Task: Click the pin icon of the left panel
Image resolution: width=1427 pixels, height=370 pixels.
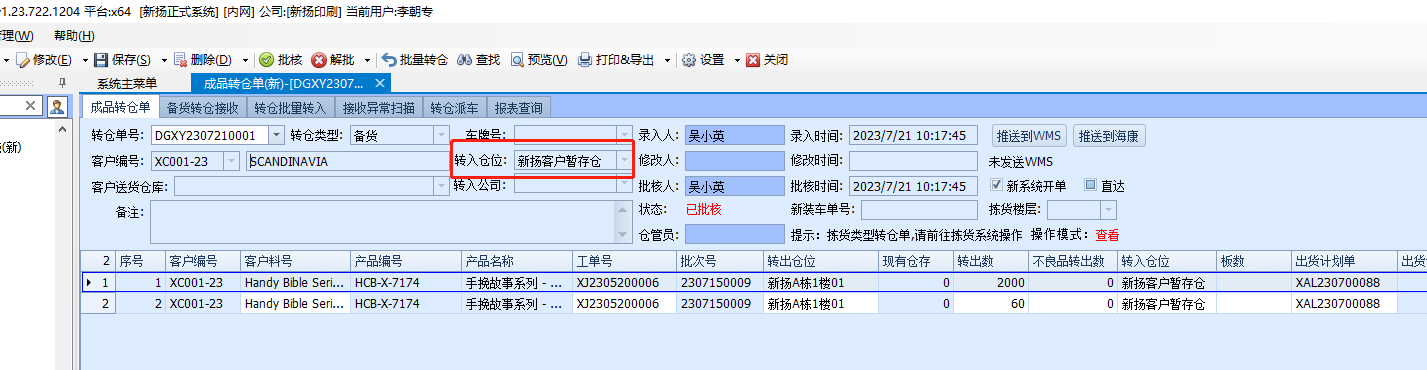Action: pyautogui.click(x=62, y=83)
